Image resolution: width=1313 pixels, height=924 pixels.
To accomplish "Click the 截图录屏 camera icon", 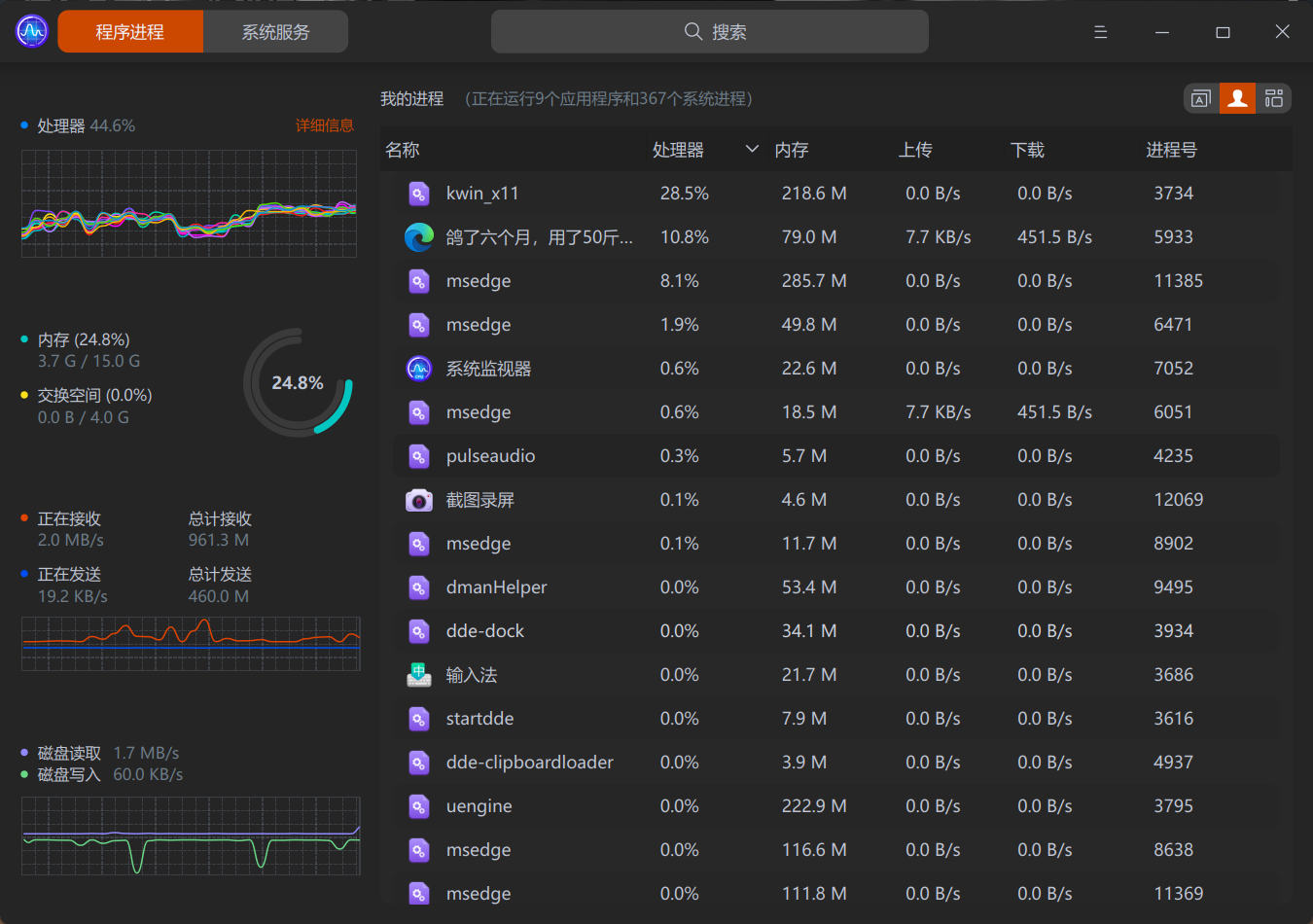I will tap(419, 500).
